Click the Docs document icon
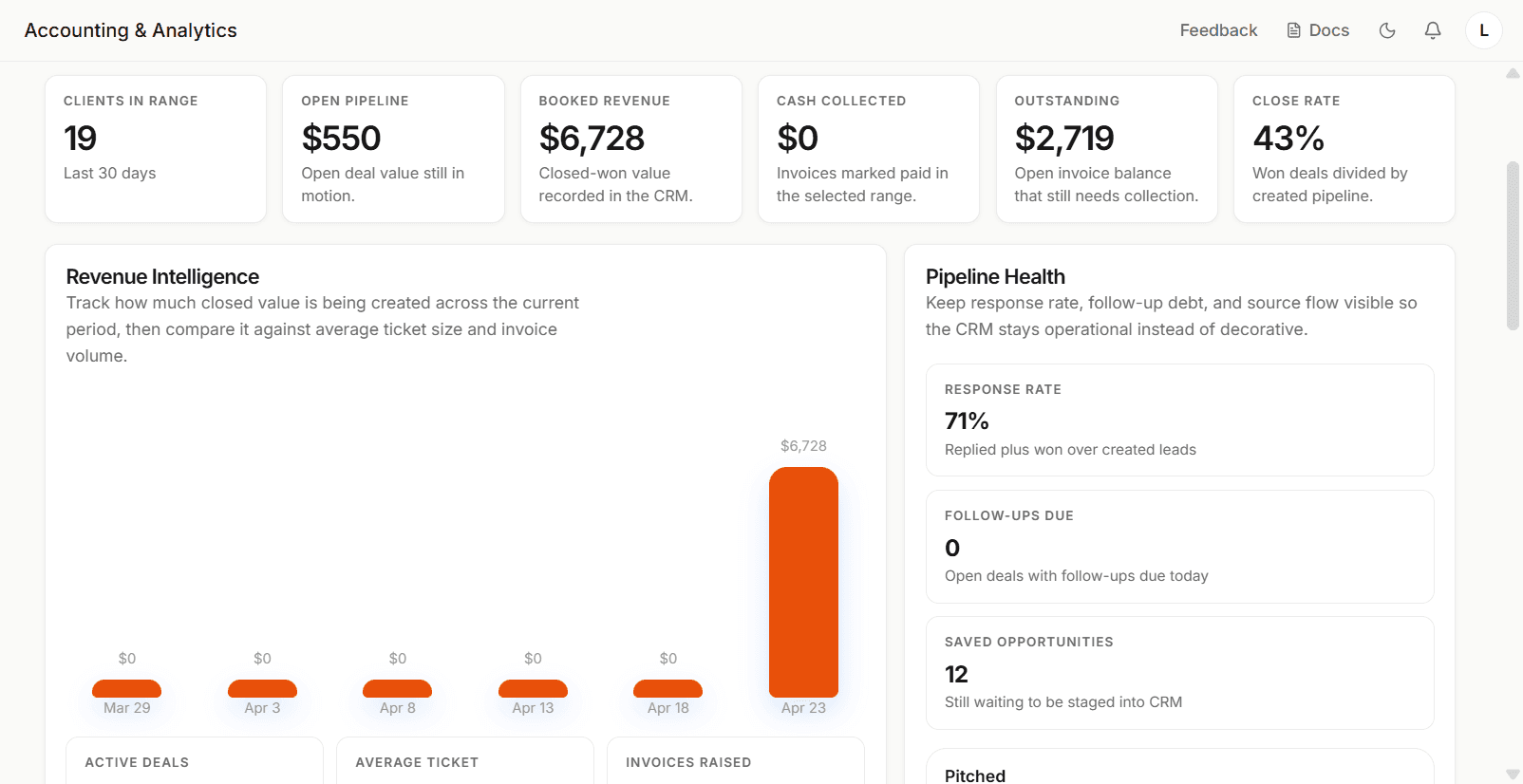This screenshot has height=784, width=1523. (1294, 30)
